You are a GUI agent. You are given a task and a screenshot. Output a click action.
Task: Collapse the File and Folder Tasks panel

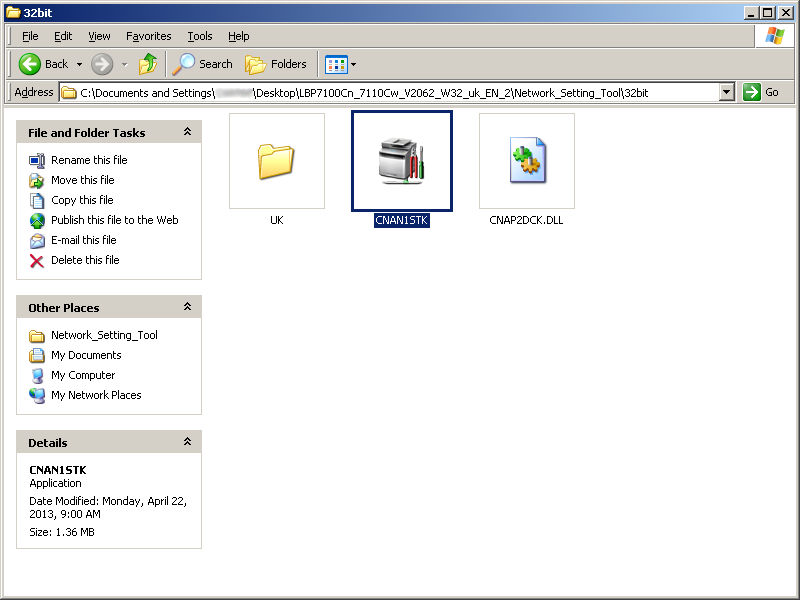pos(187,132)
